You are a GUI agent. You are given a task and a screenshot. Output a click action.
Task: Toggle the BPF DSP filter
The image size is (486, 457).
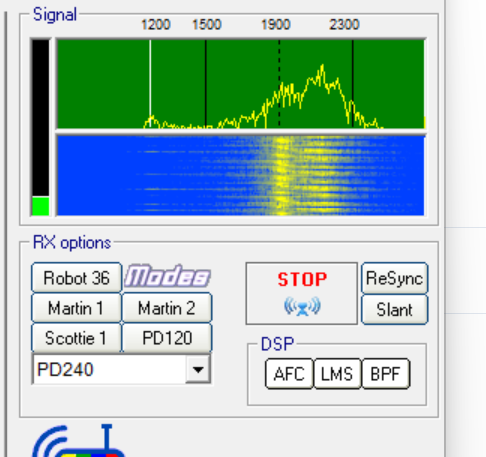point(385,374)
